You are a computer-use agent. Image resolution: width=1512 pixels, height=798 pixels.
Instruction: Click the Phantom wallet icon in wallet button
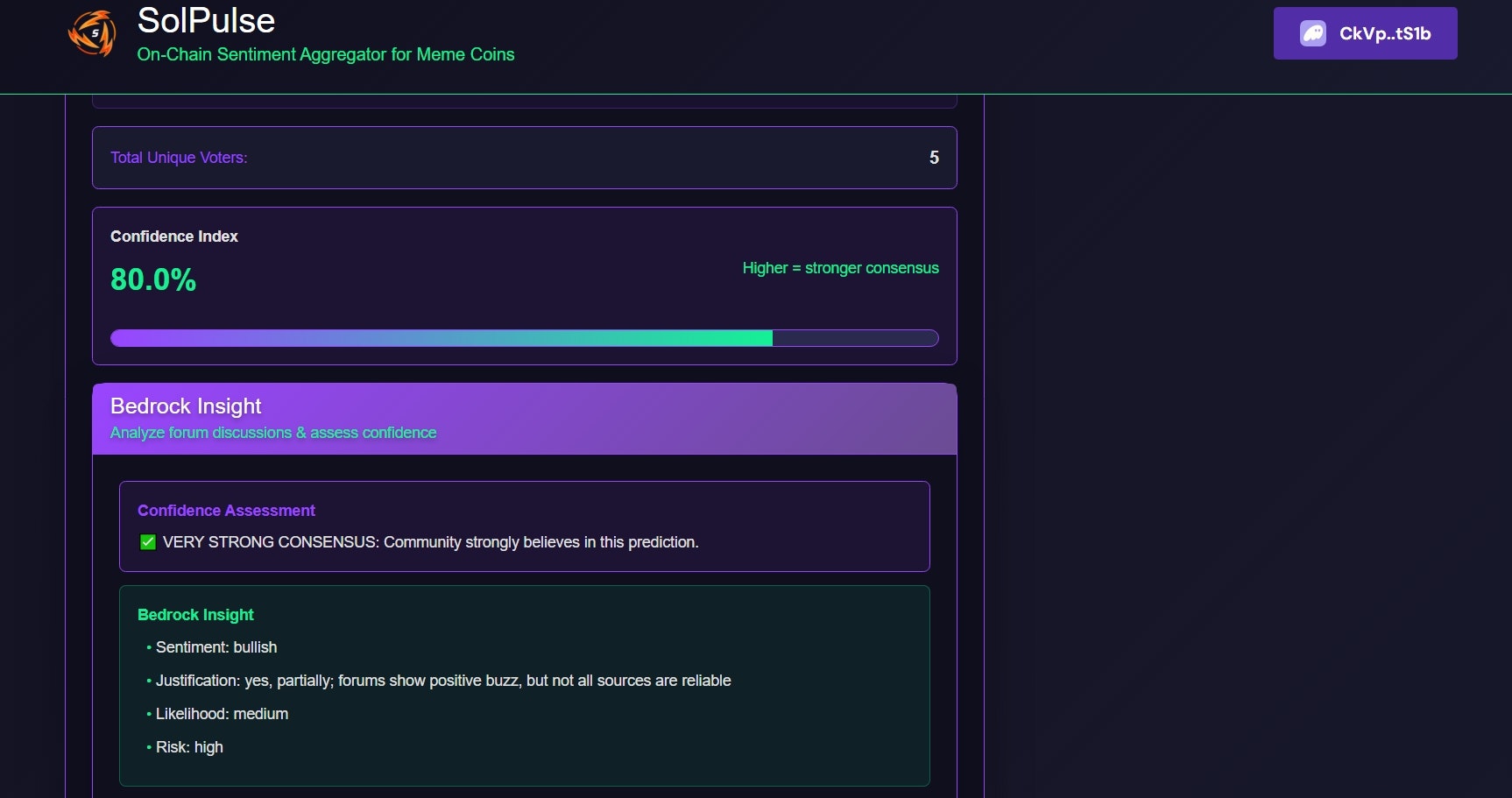[1312, 33]
